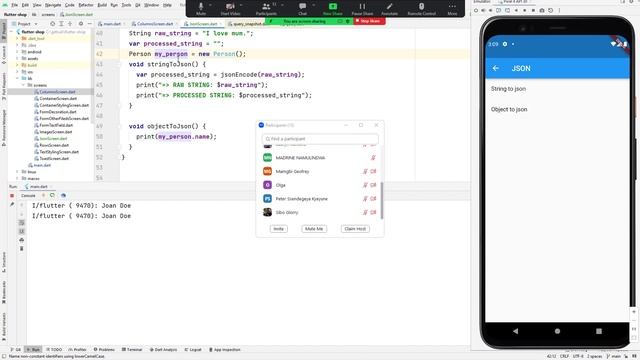Image resolution: width=640 pixels, height=360 pixels.
Task: Click Mute Me button in Participants window
Action: tap(314, 229)
